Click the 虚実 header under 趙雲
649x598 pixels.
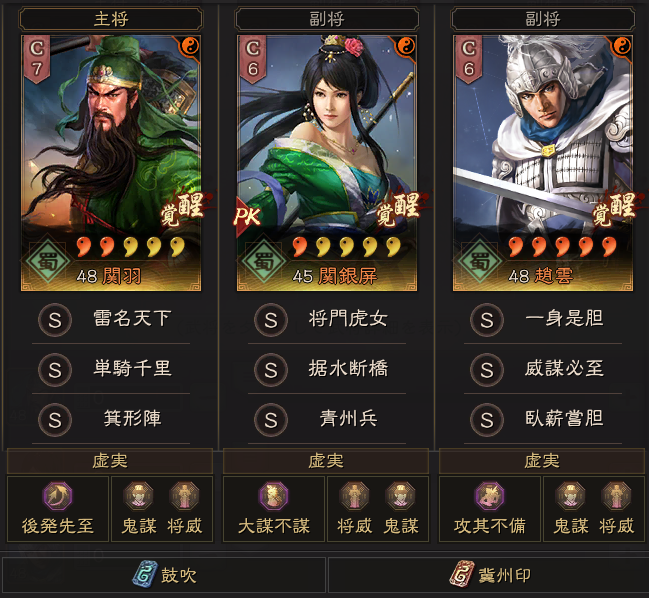542,461
